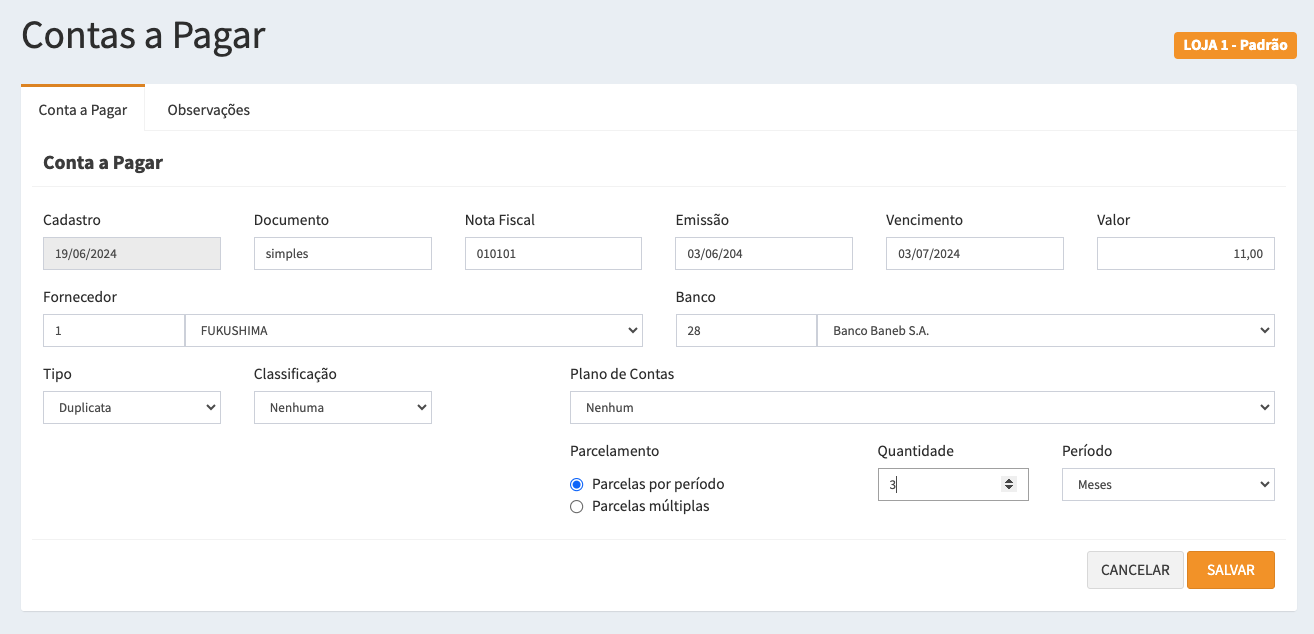The image size is (1314, 634).
Task: Switch to the Observações tab
Action: 208,110
